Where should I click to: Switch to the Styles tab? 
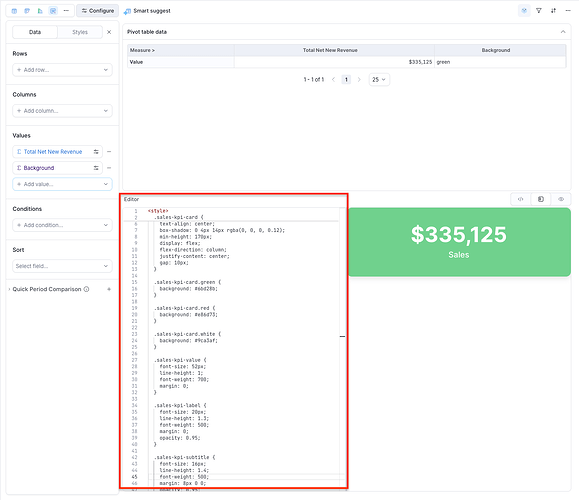coord(80,32)
